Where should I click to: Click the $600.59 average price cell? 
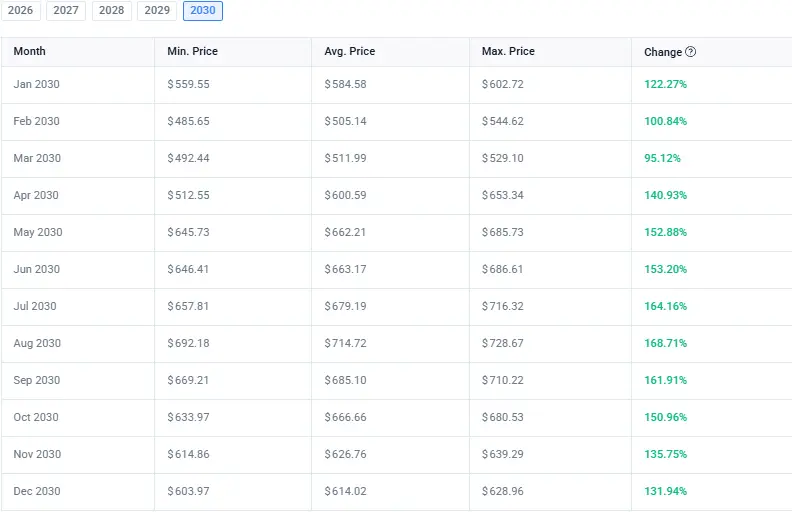[x=345, y=195]
